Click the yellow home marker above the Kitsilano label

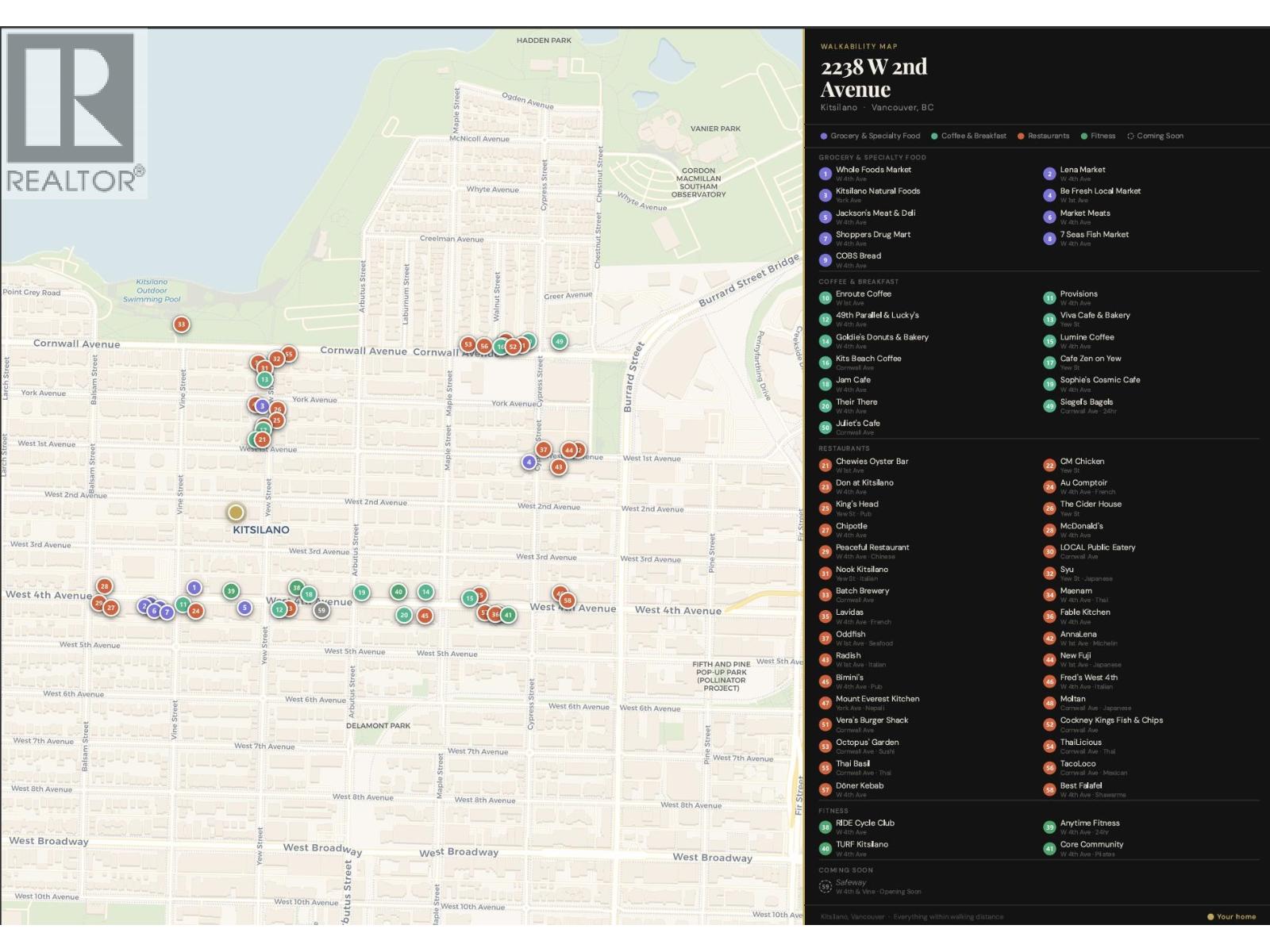pyautogui.click(x=236, y=512)
